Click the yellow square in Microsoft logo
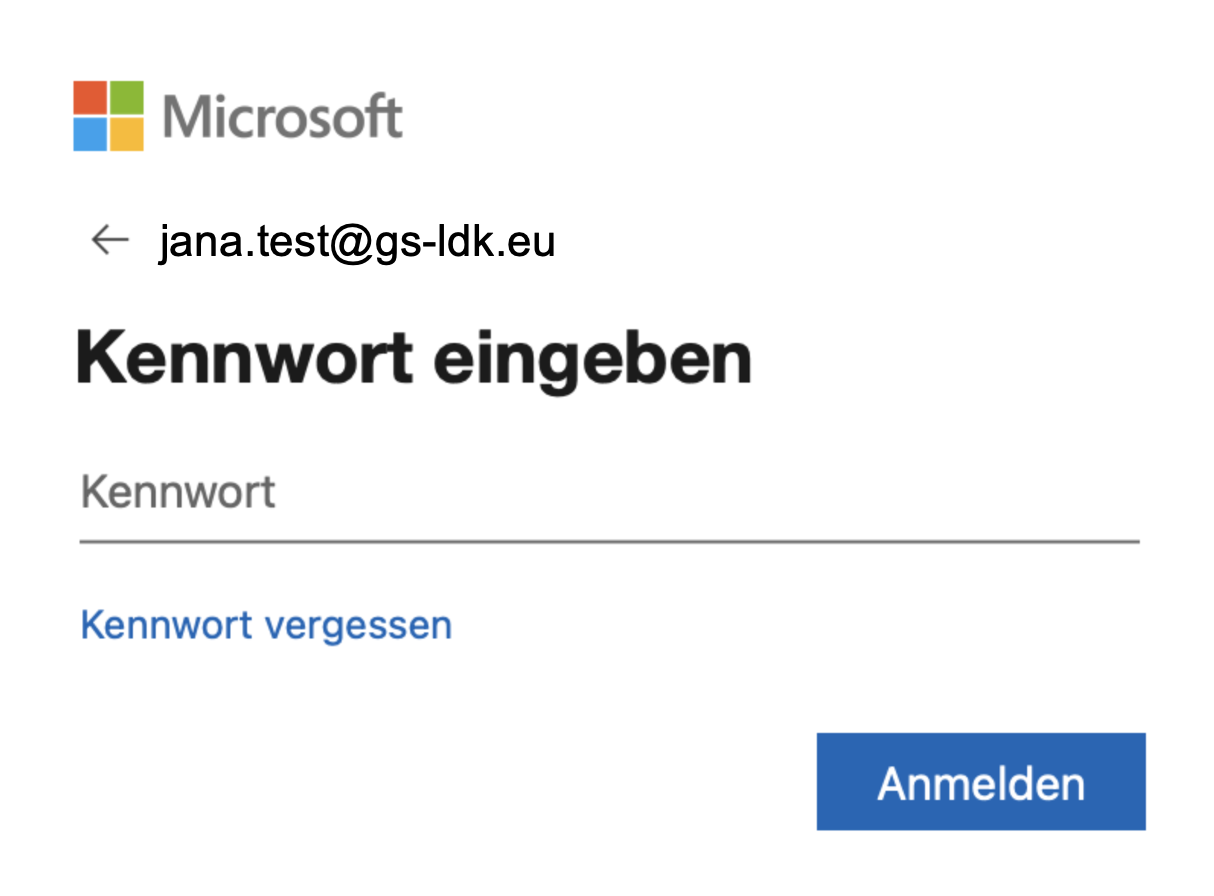This screenshot has width=1214, height=896. [x=126, y=134]
